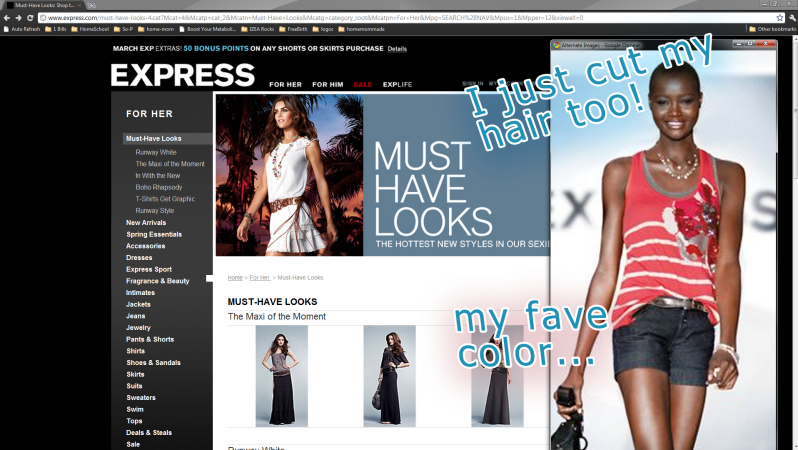Go to Tops category
Image resolution: width=798 pixels, height=450 pixels.
134,421
